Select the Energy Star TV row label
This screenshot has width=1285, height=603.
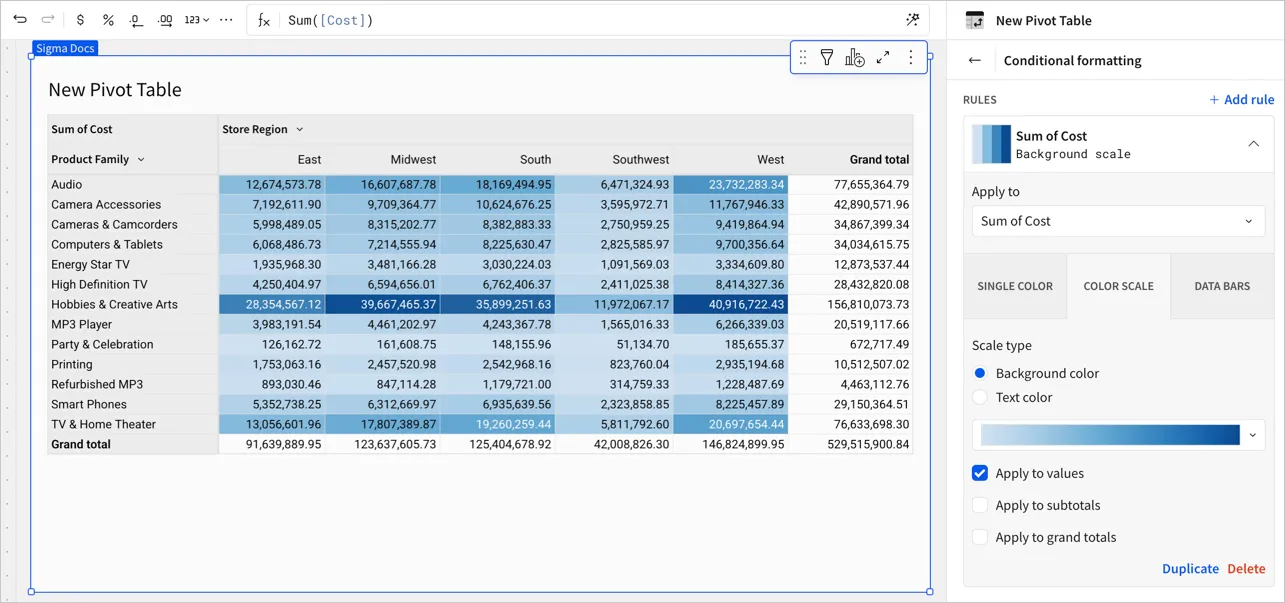pyautogui.click(x=90, y=264)
